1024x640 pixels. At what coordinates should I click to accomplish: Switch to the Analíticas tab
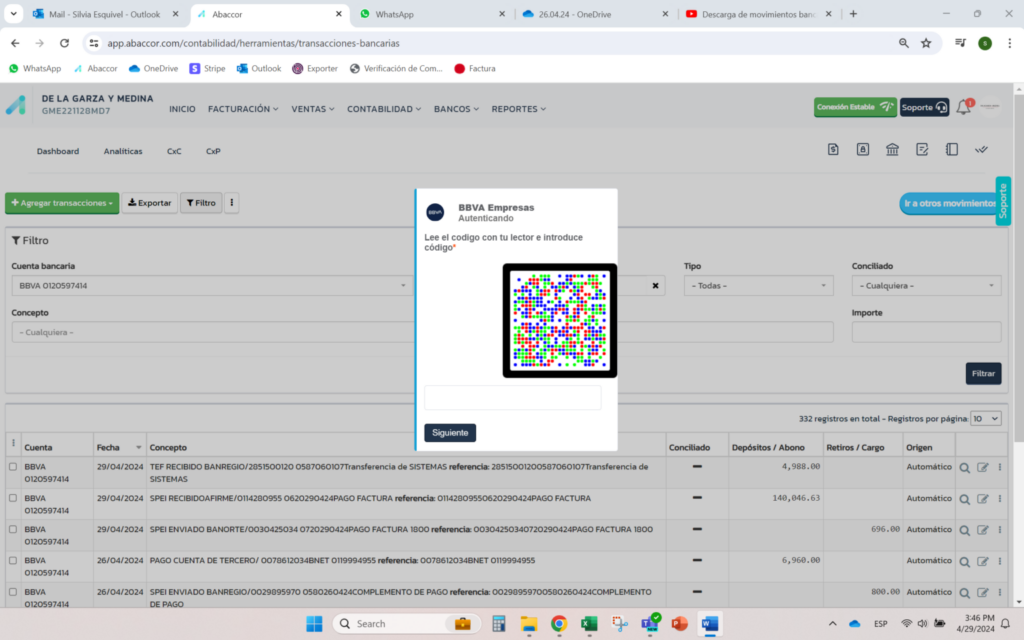[123, 151]
